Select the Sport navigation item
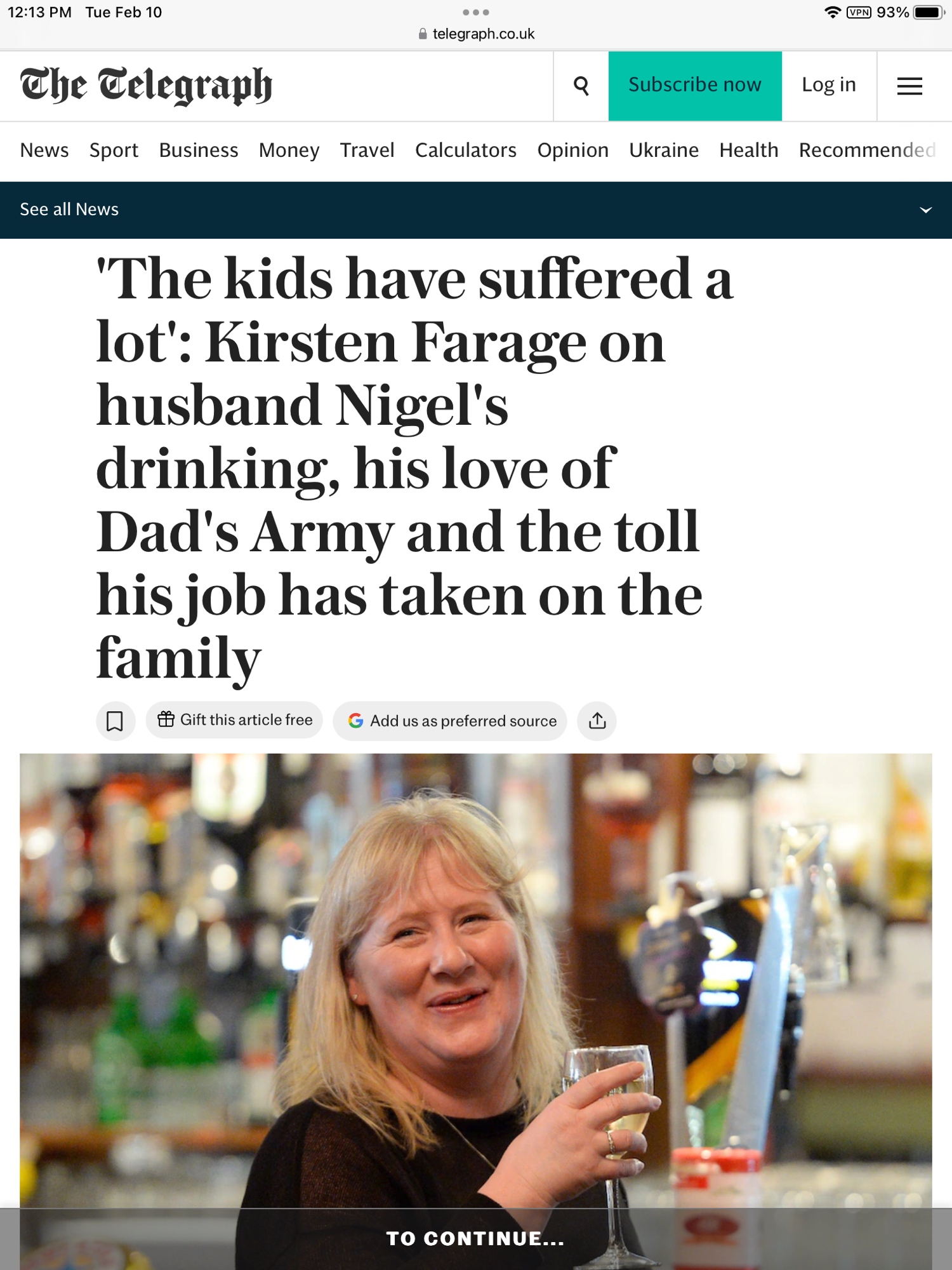The height and width of the screenshot is (1270, 952). point(114,150)
